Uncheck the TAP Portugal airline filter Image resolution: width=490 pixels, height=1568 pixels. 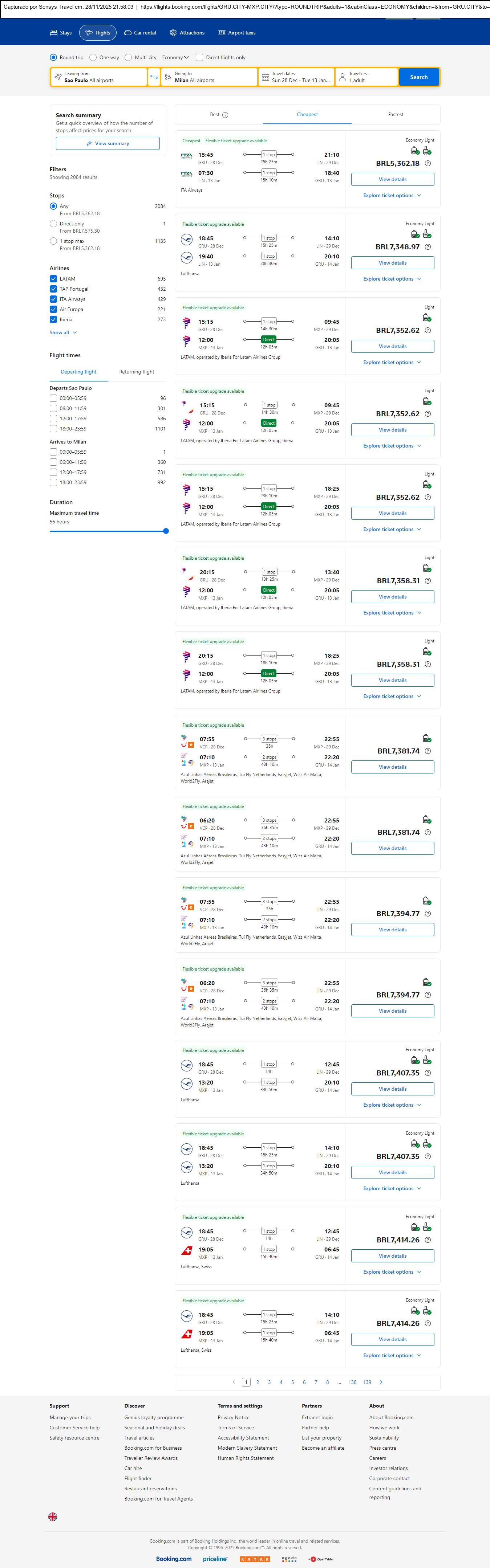pyautogui.click(x=54, y=289)
